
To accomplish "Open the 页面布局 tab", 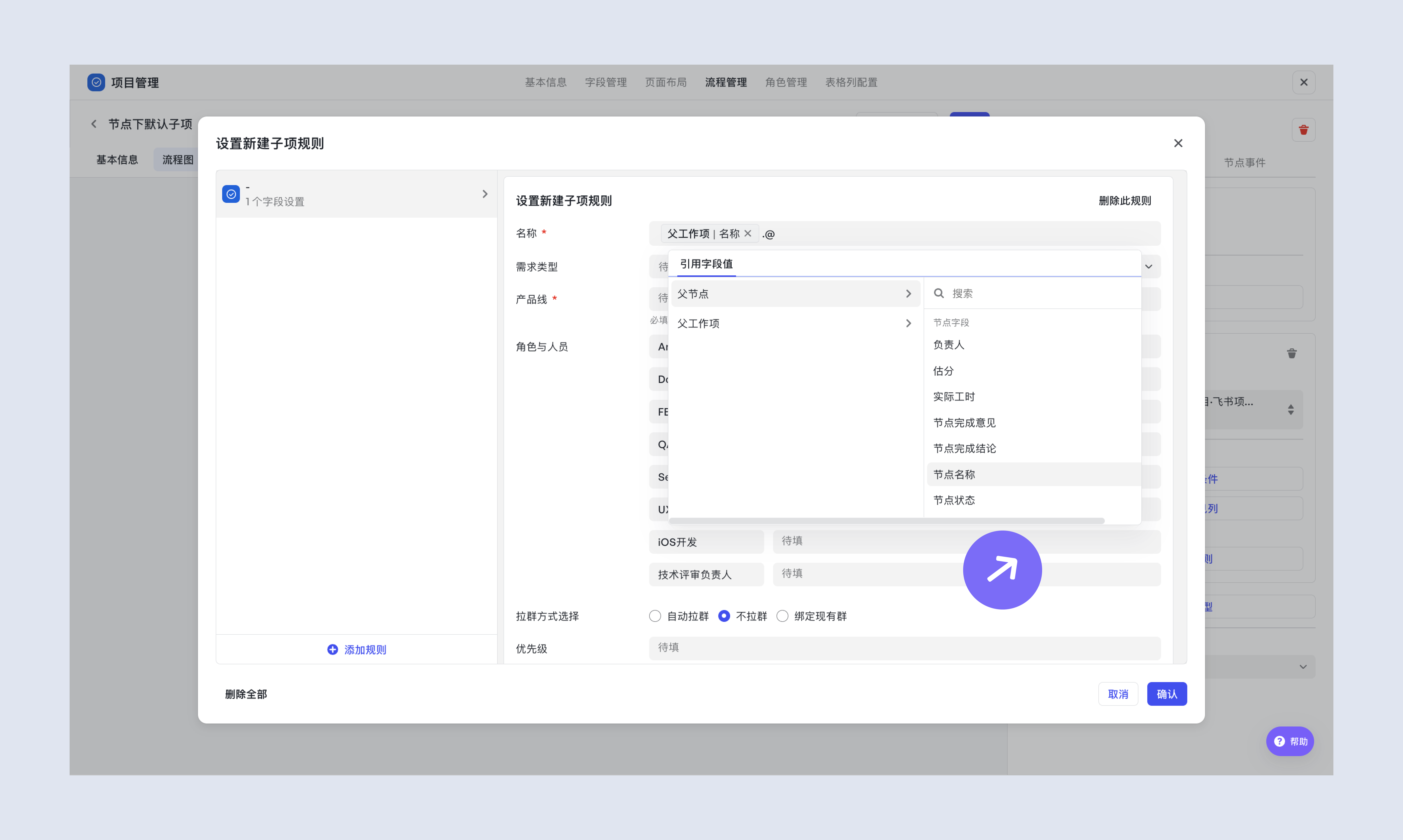I will (x=666, y=82).
